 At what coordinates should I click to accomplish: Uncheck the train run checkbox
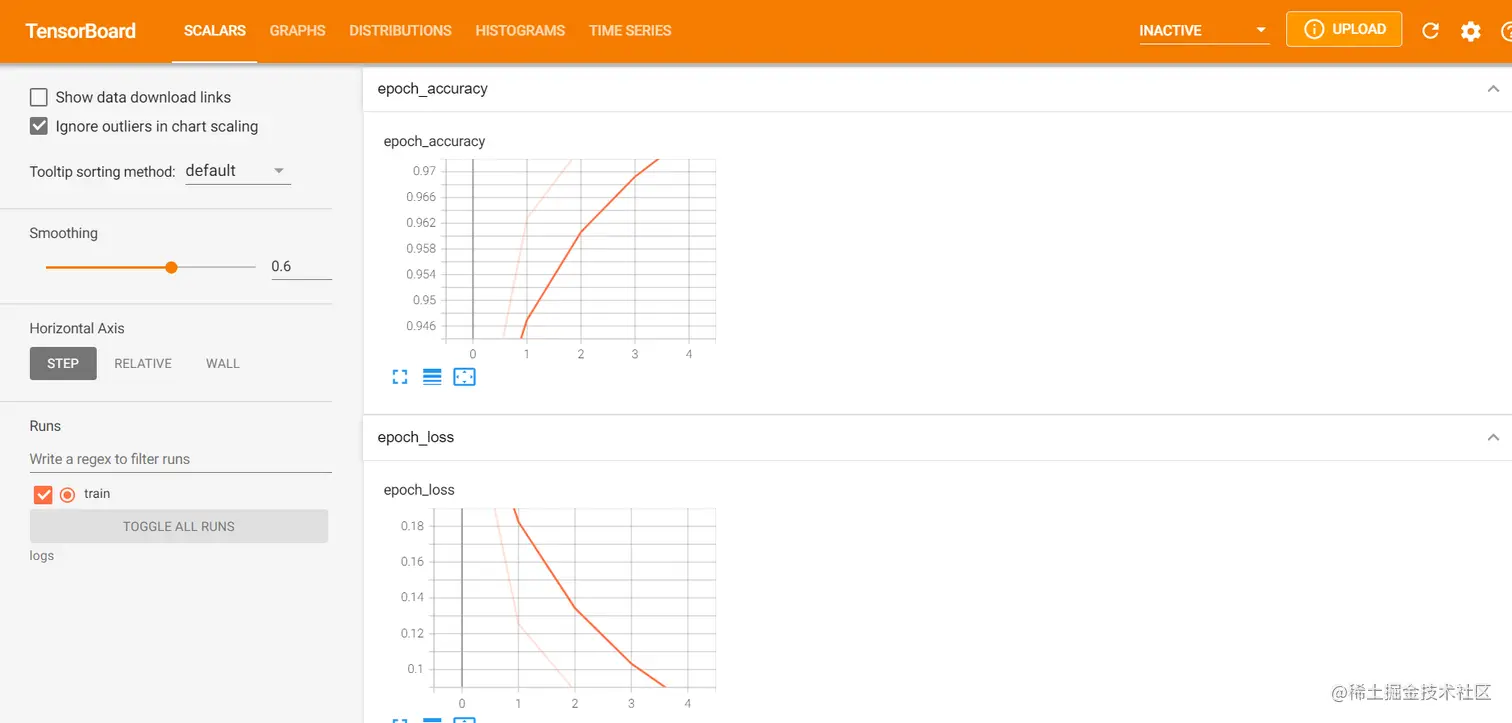[42, 494]
